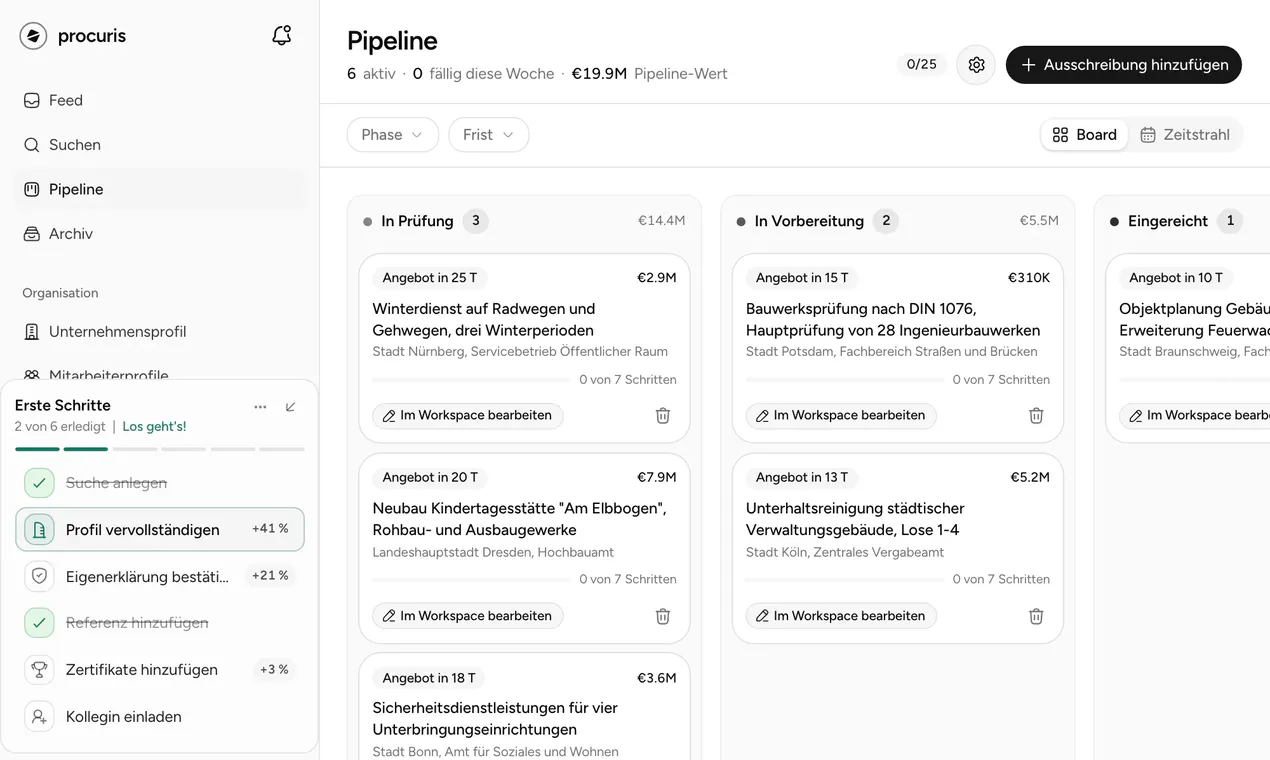
Task: Click Ausschreibung hinzufügen button
Action: [1124, 65]
